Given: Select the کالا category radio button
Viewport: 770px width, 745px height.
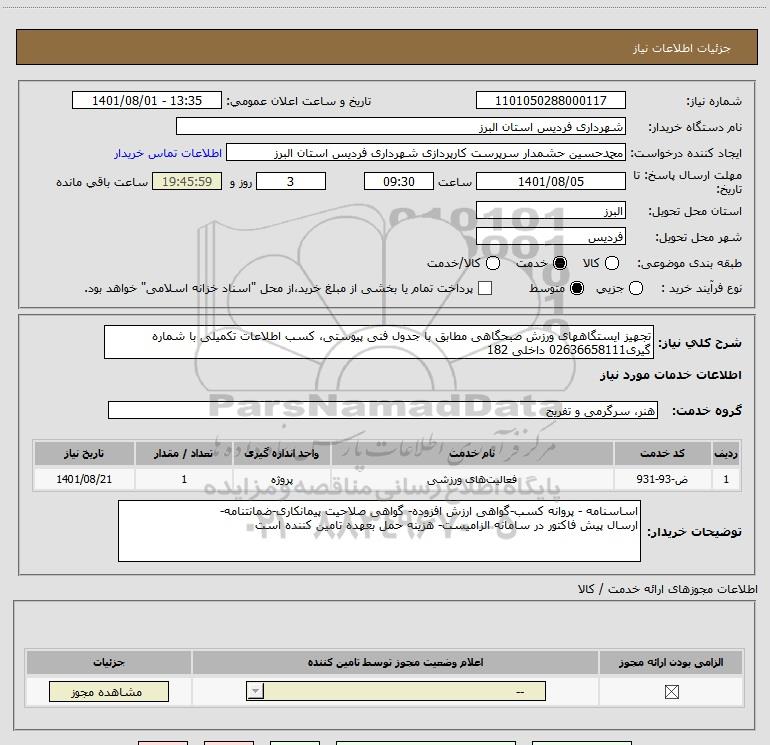Looking at the screenshot, I should click(x=611, y=263).
